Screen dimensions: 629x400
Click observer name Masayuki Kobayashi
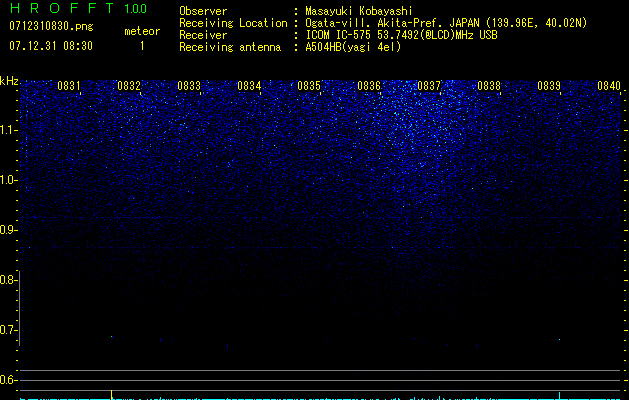coord(359,11)
